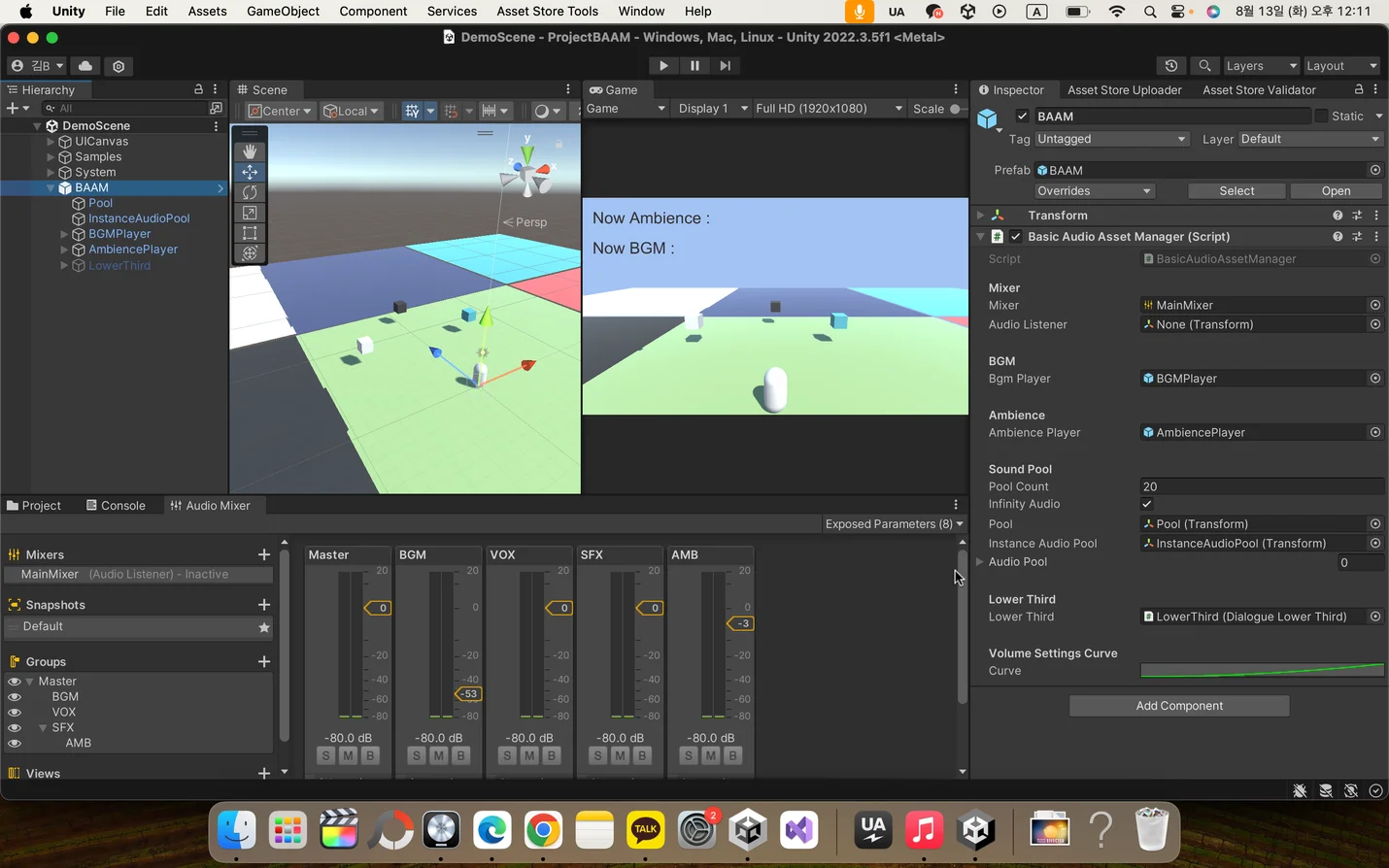
Task: Uncheck the Infinity Audio checkbox
Action: pyautogui.click(x=1147, y=504)
